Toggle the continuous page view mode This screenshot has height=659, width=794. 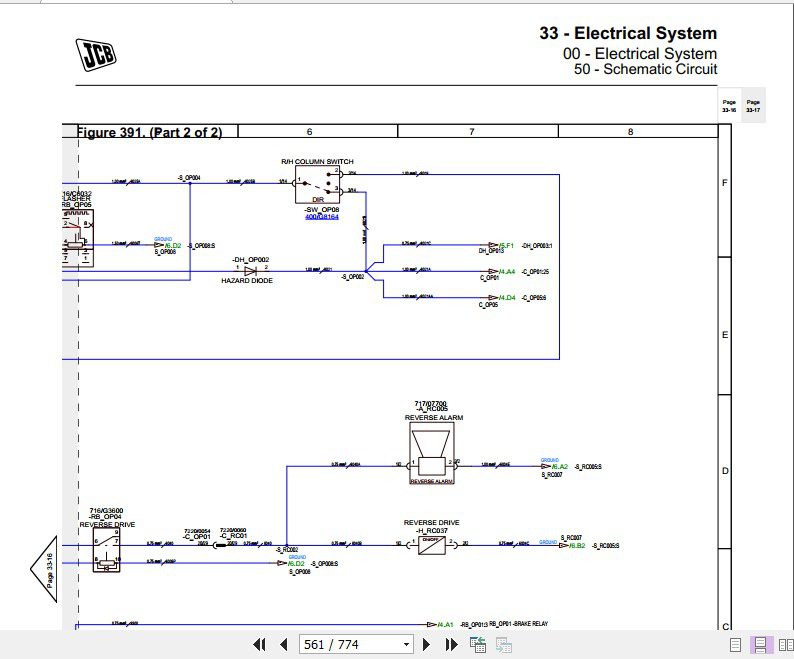760,645
